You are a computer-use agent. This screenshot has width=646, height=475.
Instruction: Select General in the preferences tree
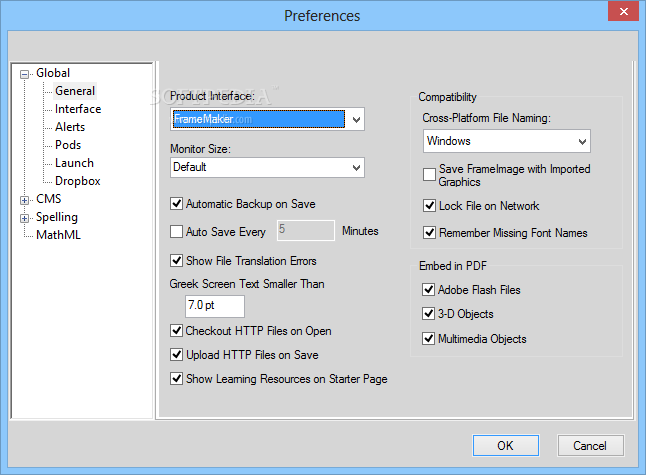75,91
